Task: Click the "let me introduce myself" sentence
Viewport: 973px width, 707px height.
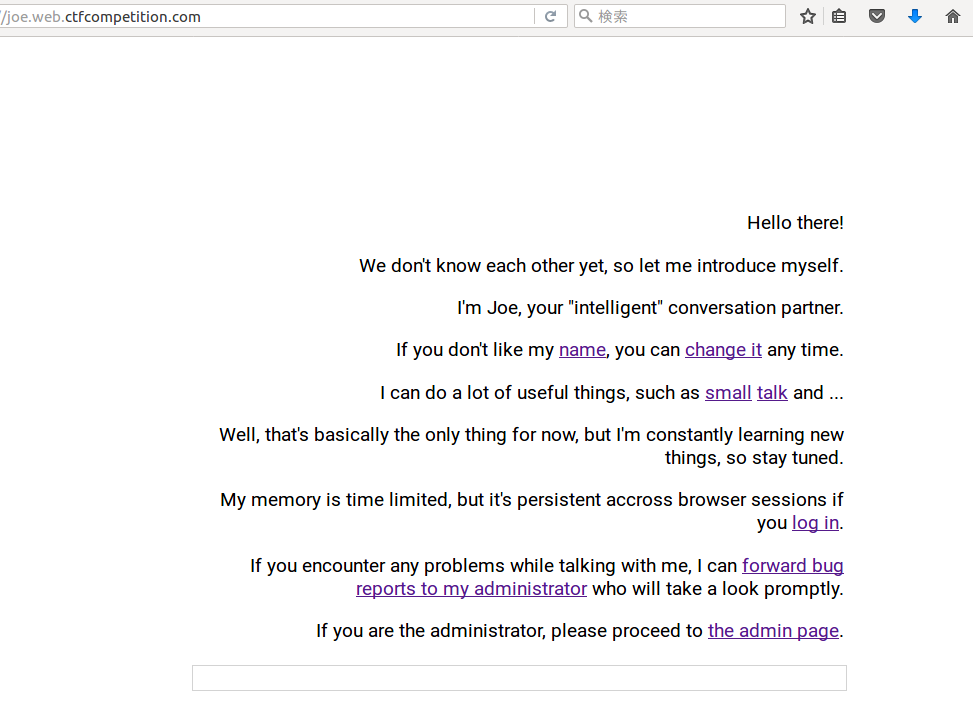Action: (x=601, y=266)
